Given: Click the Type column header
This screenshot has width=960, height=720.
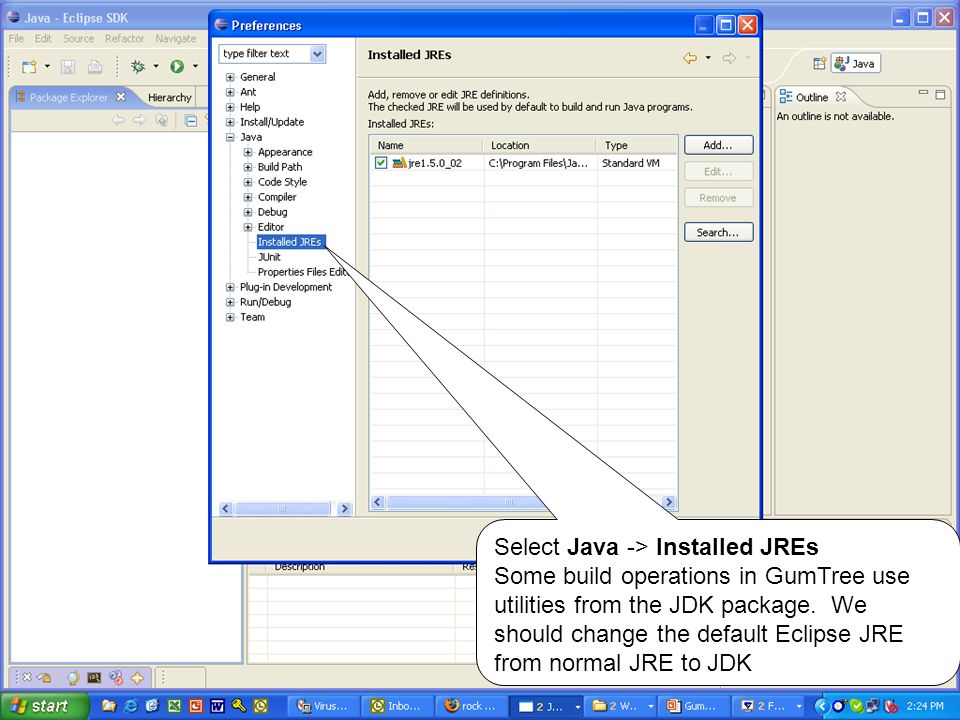Looking at the screenshot, I should point(637,145).
